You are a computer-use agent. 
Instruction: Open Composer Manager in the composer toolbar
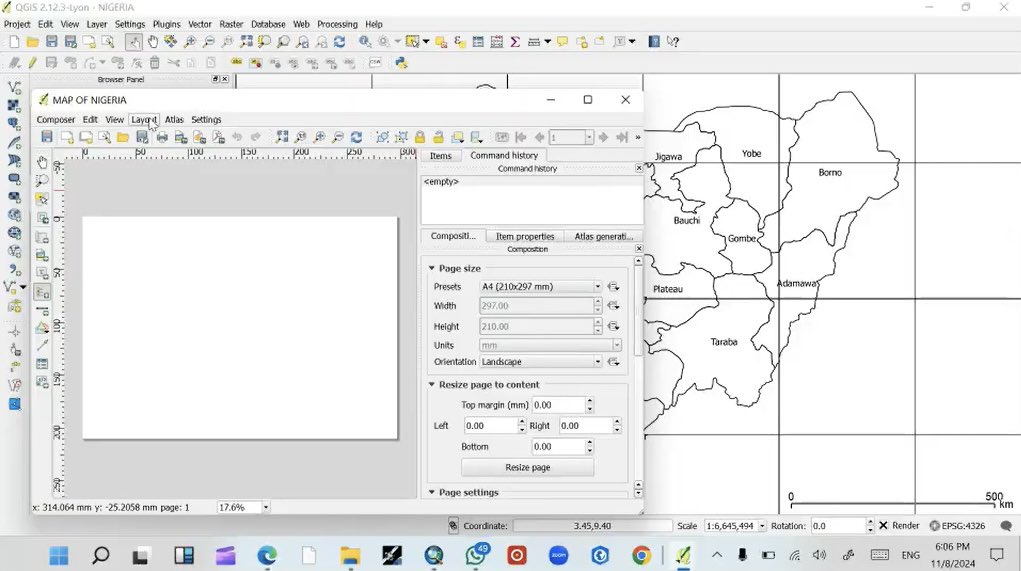(104, 137)
